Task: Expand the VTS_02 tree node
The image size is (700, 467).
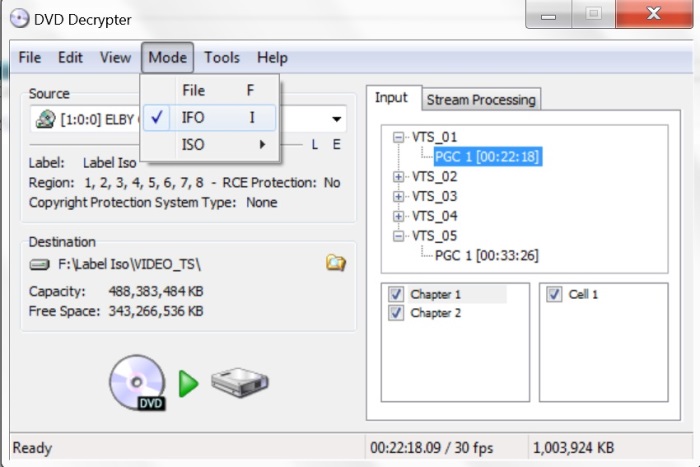Action: click(398, 177)
